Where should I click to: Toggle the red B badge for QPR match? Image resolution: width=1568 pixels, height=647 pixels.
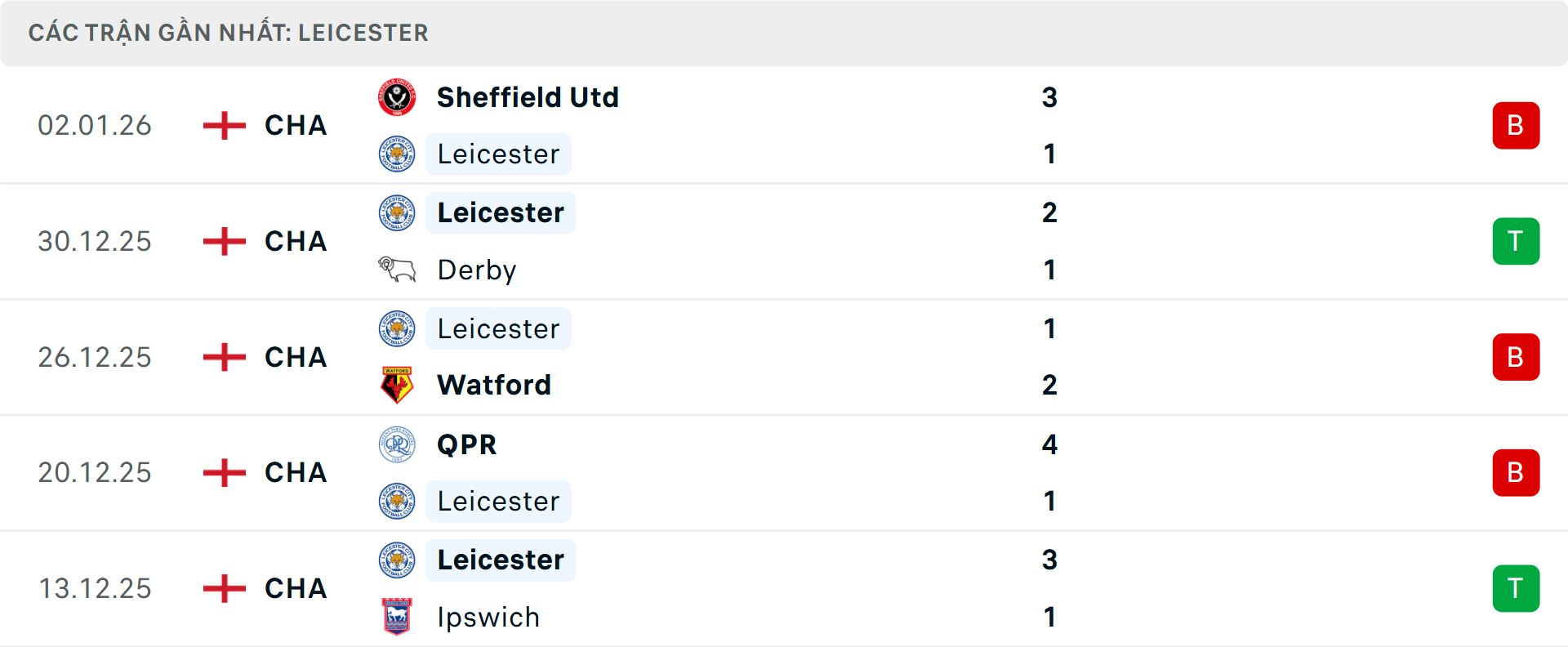click(x=1516, y=472)
